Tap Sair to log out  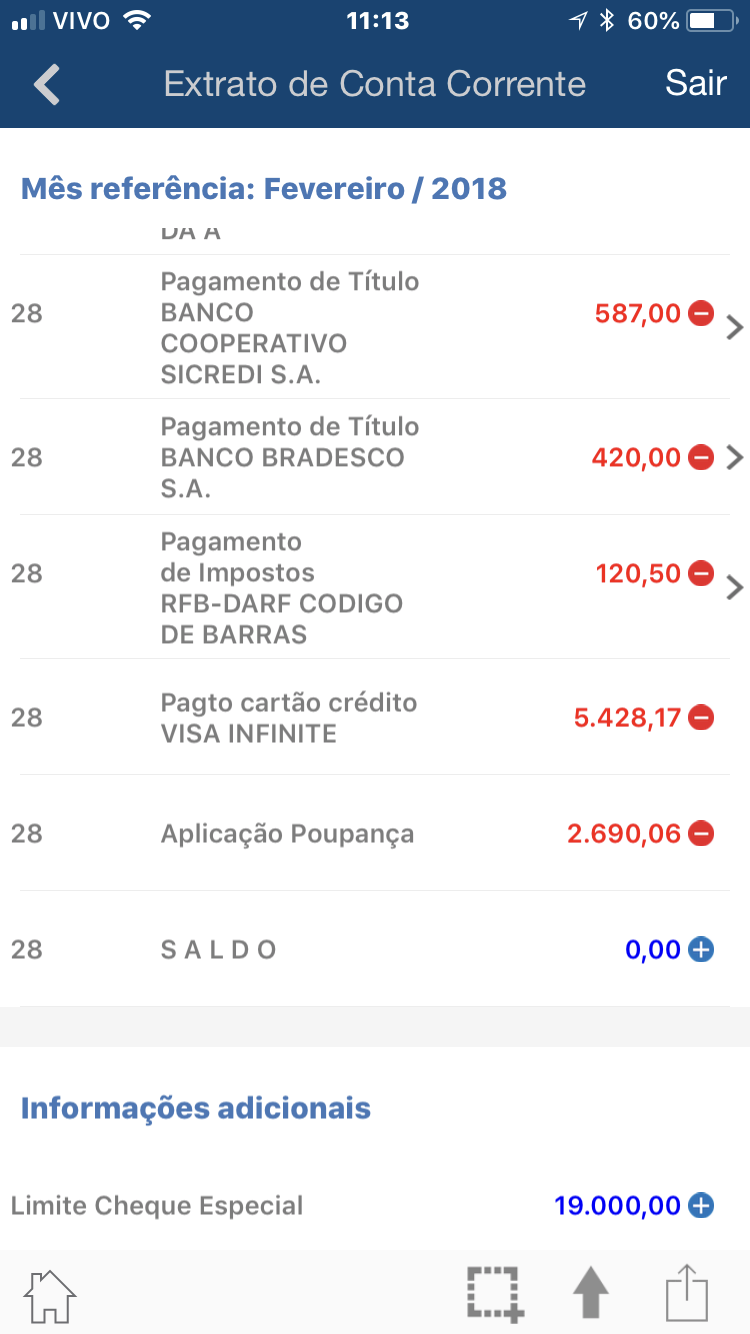[x=695, y=83]
